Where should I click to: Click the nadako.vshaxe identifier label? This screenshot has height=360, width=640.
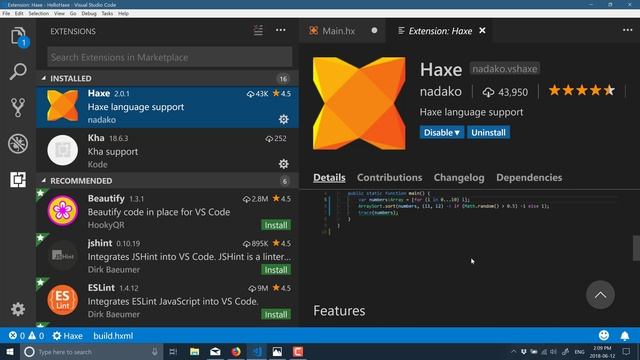tap(504, 68)
